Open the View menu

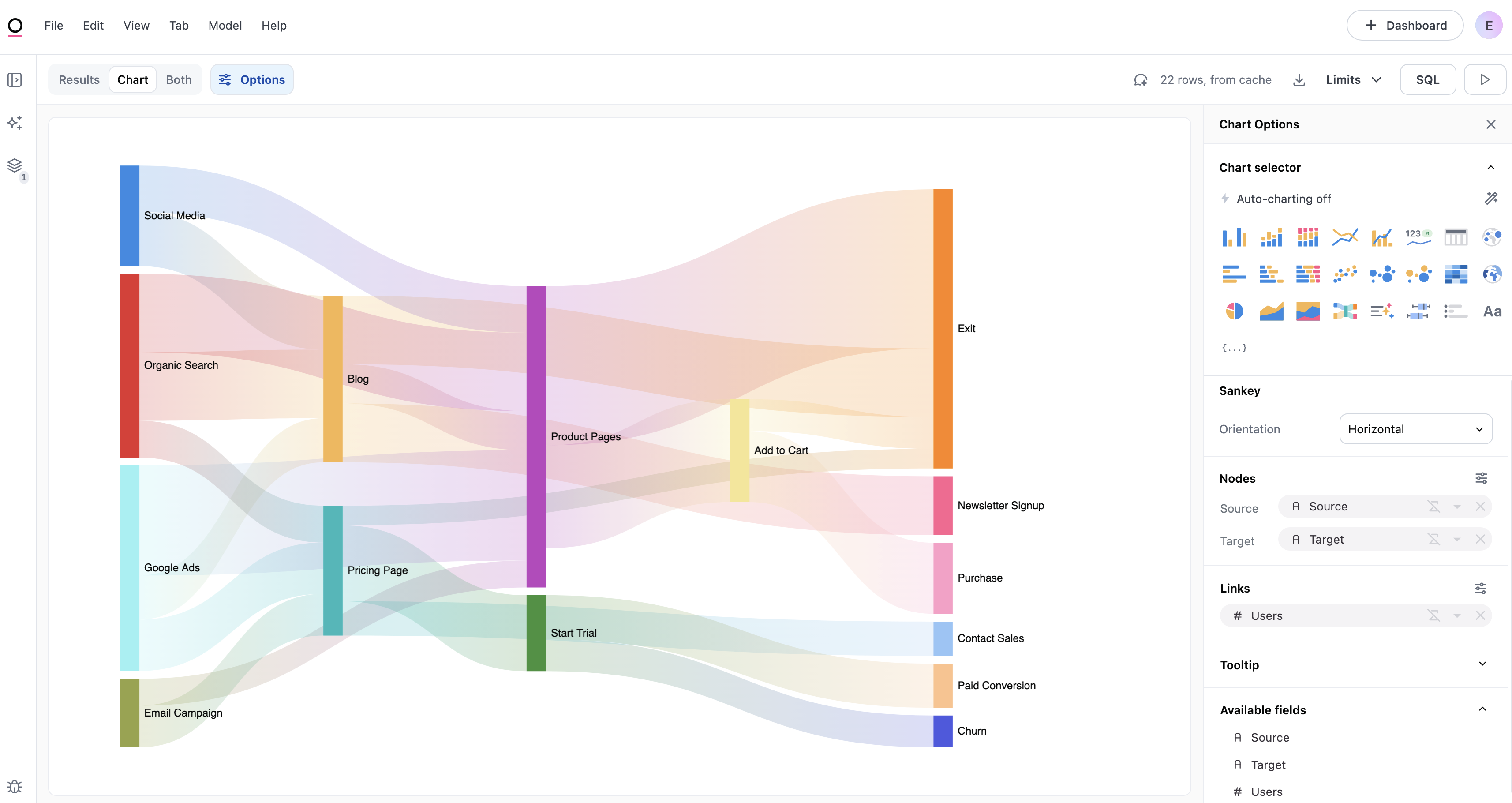point(136,25)
